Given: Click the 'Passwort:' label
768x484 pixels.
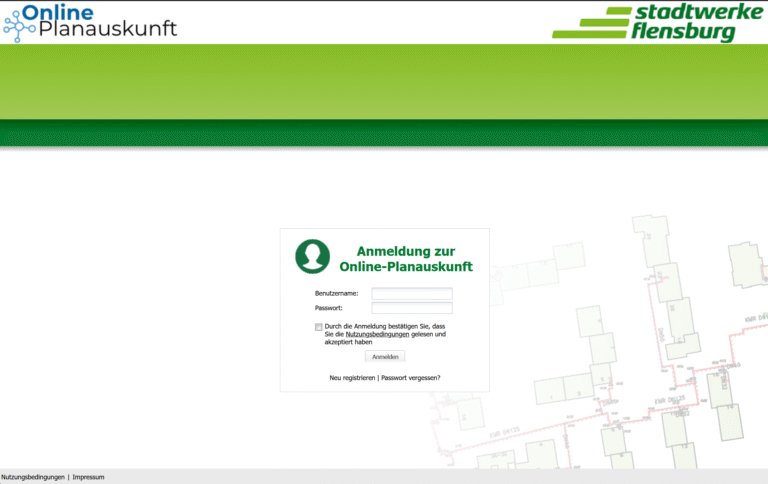Looking at the screenshot, I should (x=329, y=308).
